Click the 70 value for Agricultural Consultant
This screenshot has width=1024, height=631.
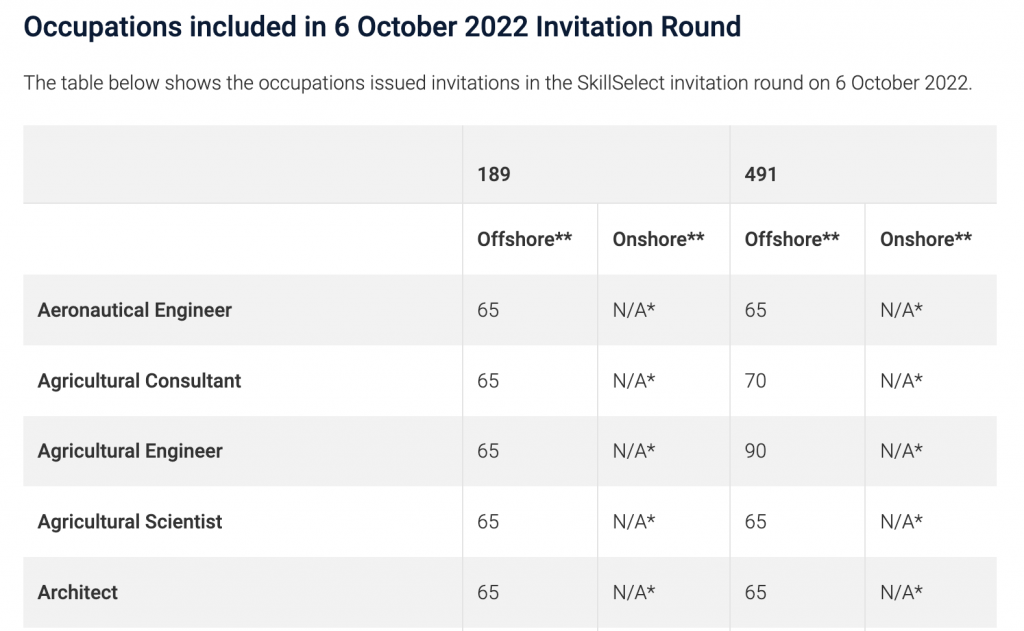coord(756,381)
